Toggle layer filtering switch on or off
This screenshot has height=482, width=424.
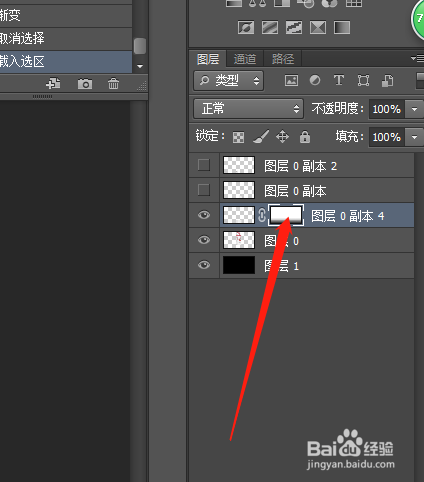(420, 81)
